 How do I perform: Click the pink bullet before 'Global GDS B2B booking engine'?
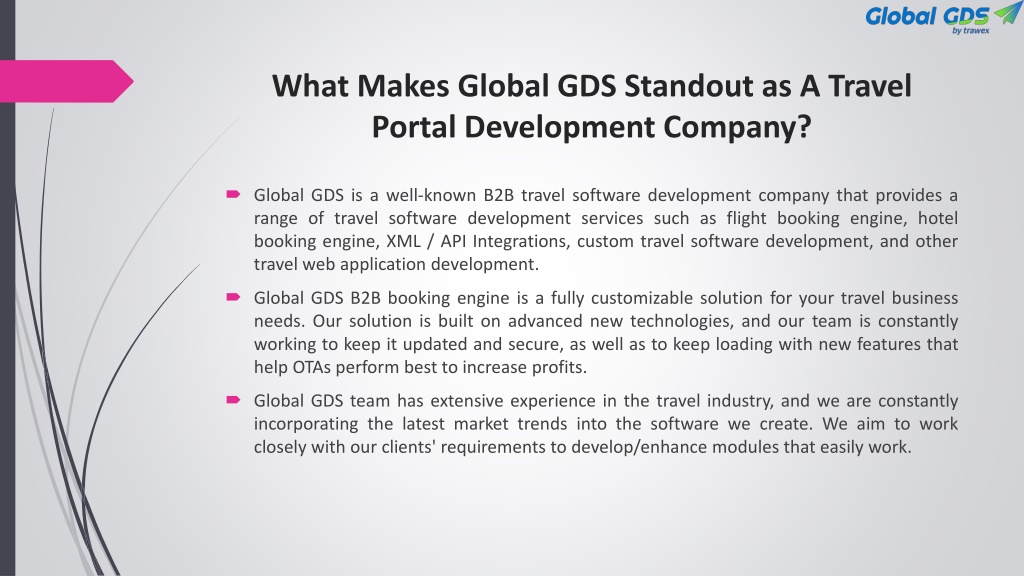(233, 297)
